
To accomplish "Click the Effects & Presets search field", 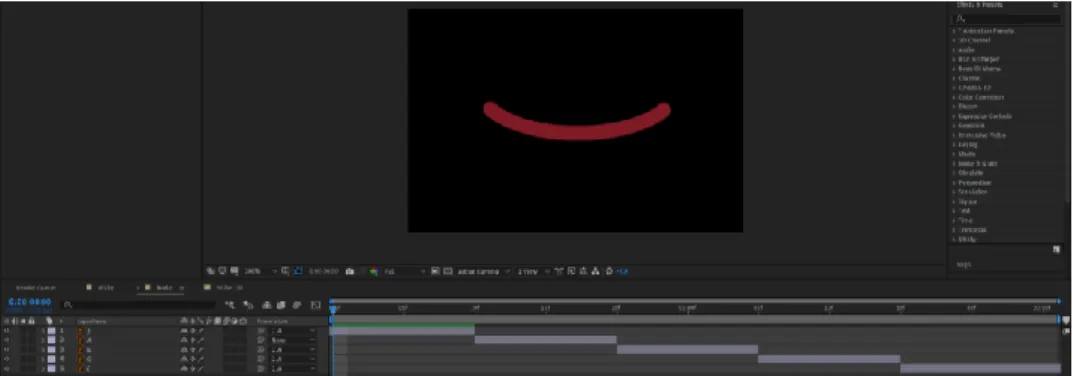I will pyautogui.click(x=1008, y=19).
